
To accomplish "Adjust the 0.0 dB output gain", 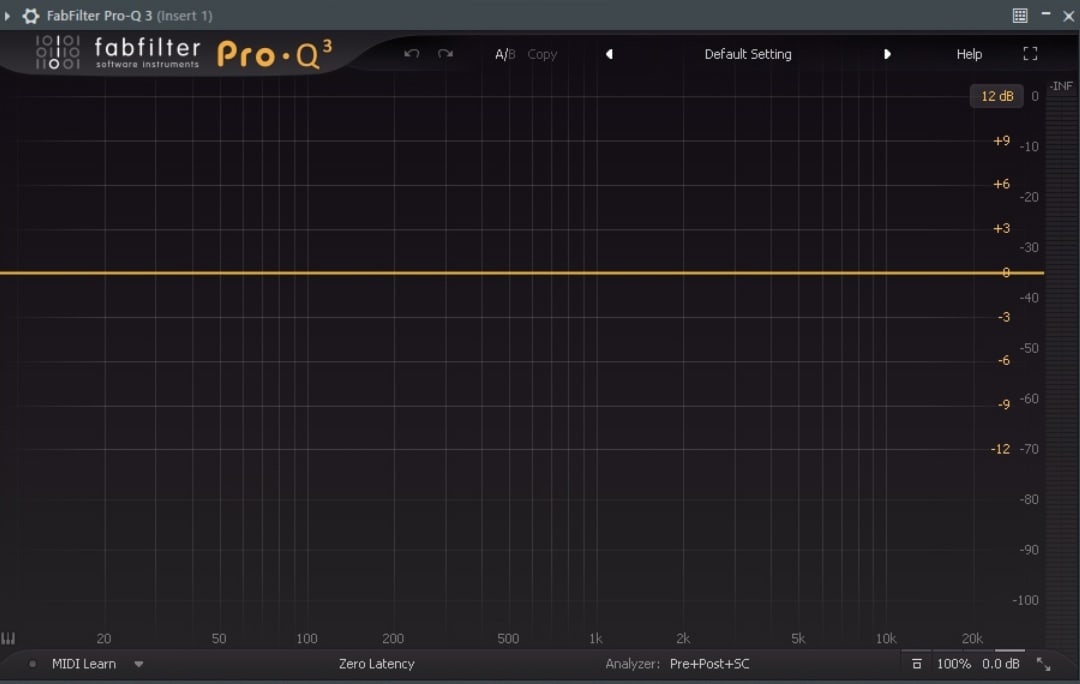I will tap(1001, 664).
